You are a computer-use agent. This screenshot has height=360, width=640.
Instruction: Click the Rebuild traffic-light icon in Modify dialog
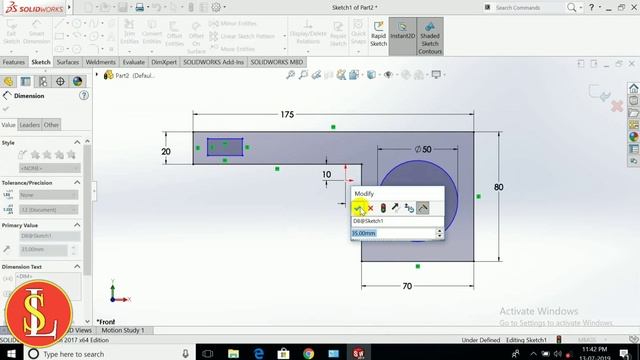[x=383, y=208]
